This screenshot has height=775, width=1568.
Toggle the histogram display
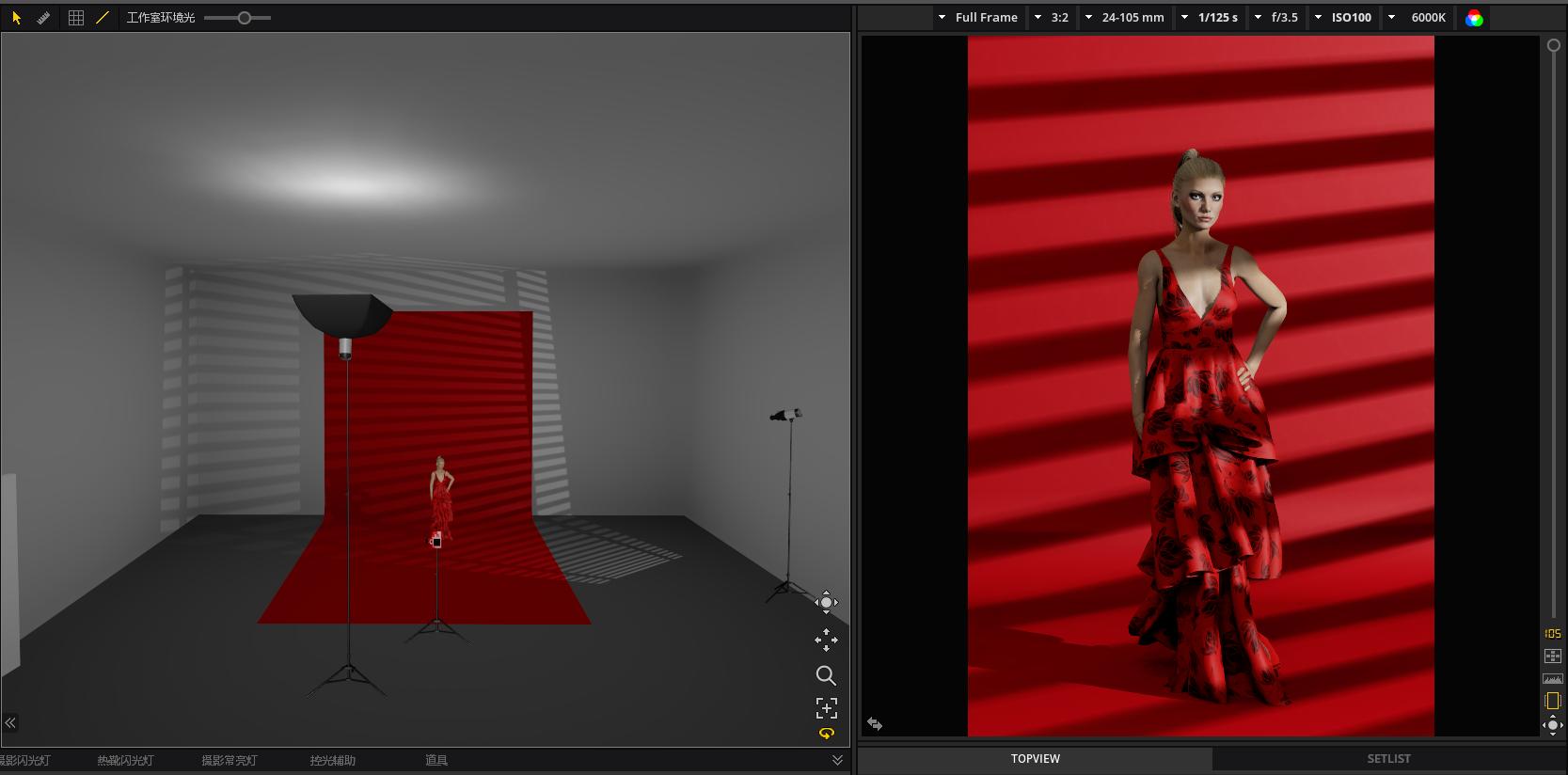click(x=1553, y=678)
